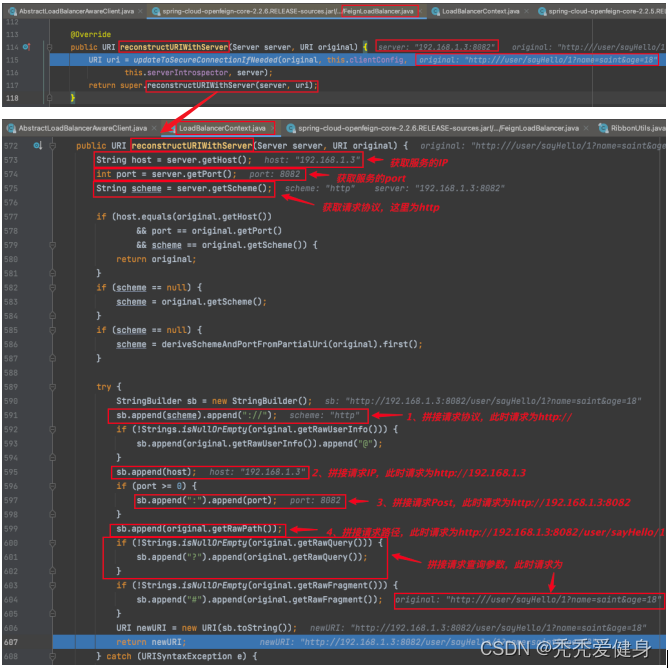
Task: Click sb.append("?") getRawQuery line
Action: (252, 557)
